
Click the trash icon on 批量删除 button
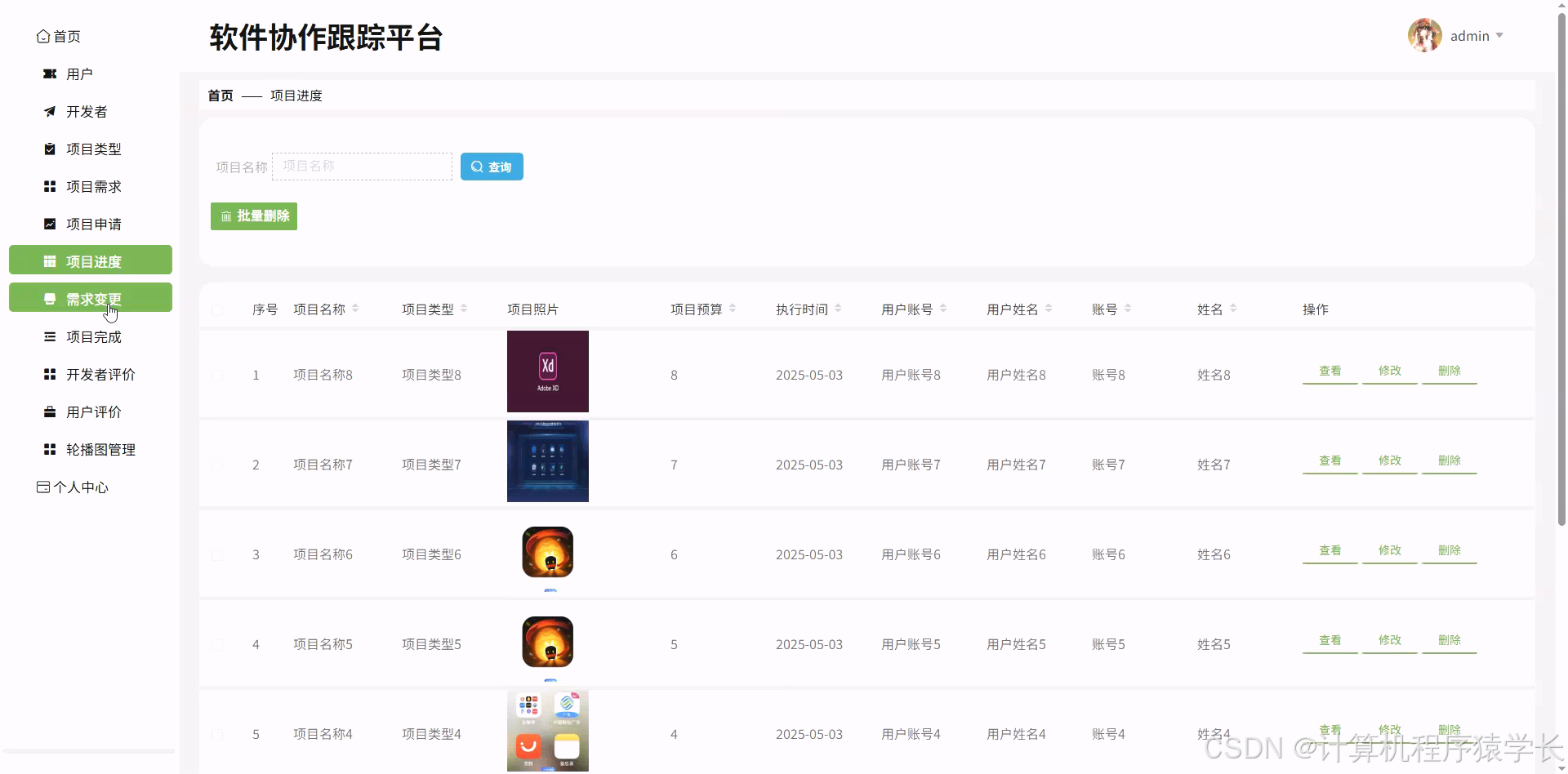pos(226,216)
